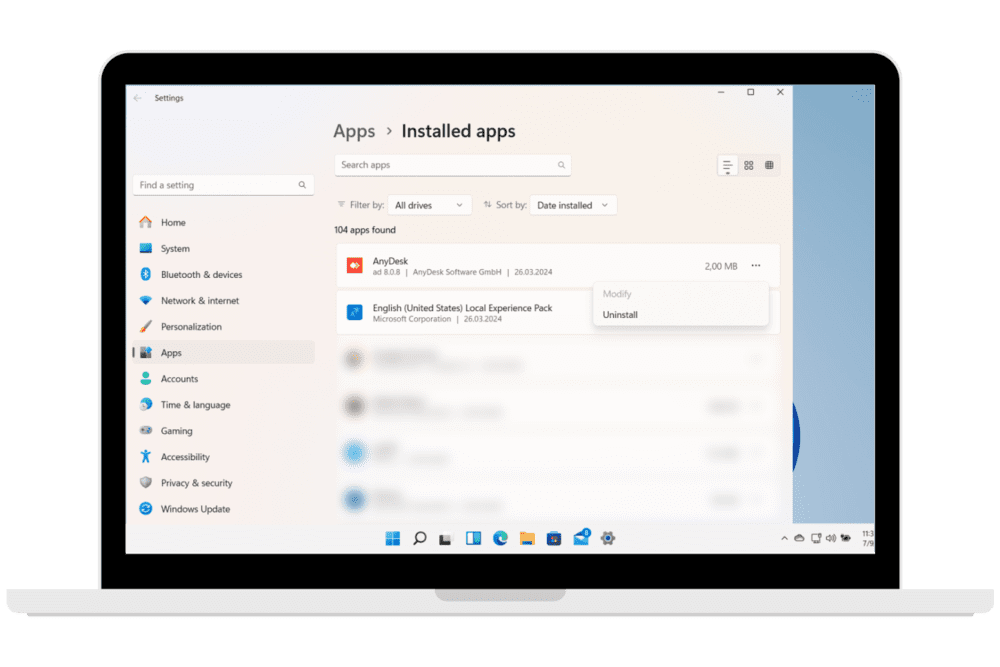Click the OneDrive cloud tray icon

799,539
